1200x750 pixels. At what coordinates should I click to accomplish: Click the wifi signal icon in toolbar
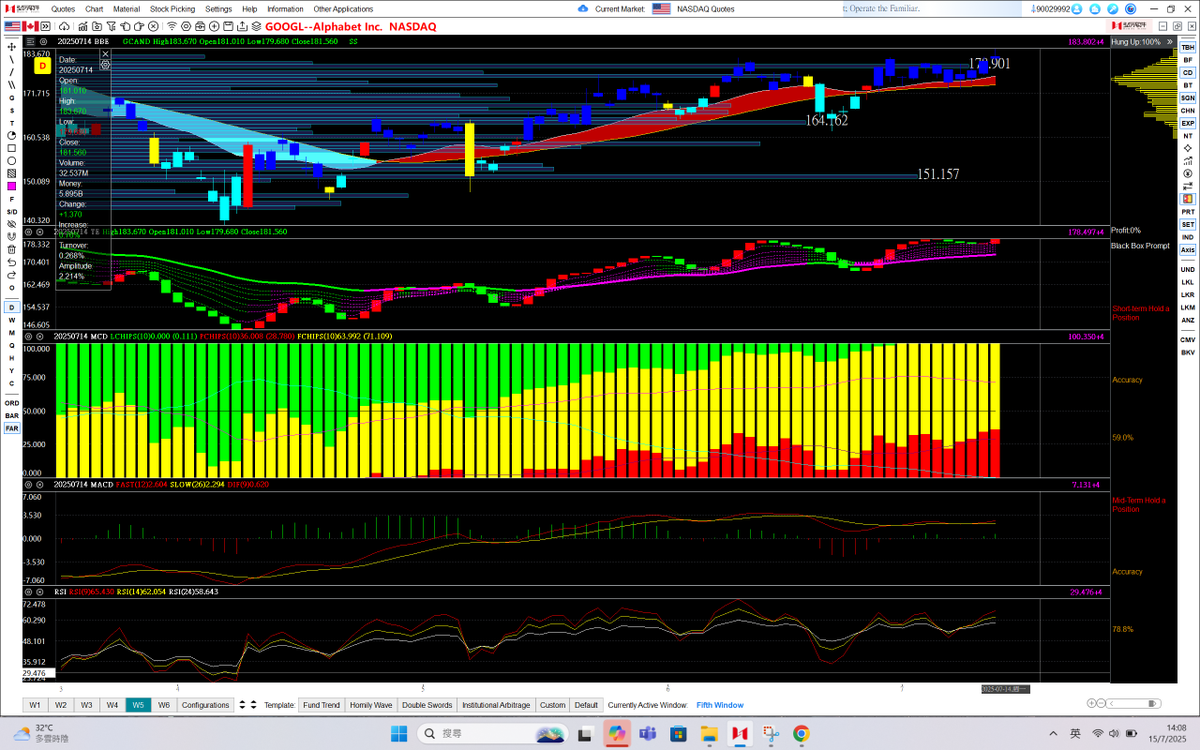coord(172,25)
